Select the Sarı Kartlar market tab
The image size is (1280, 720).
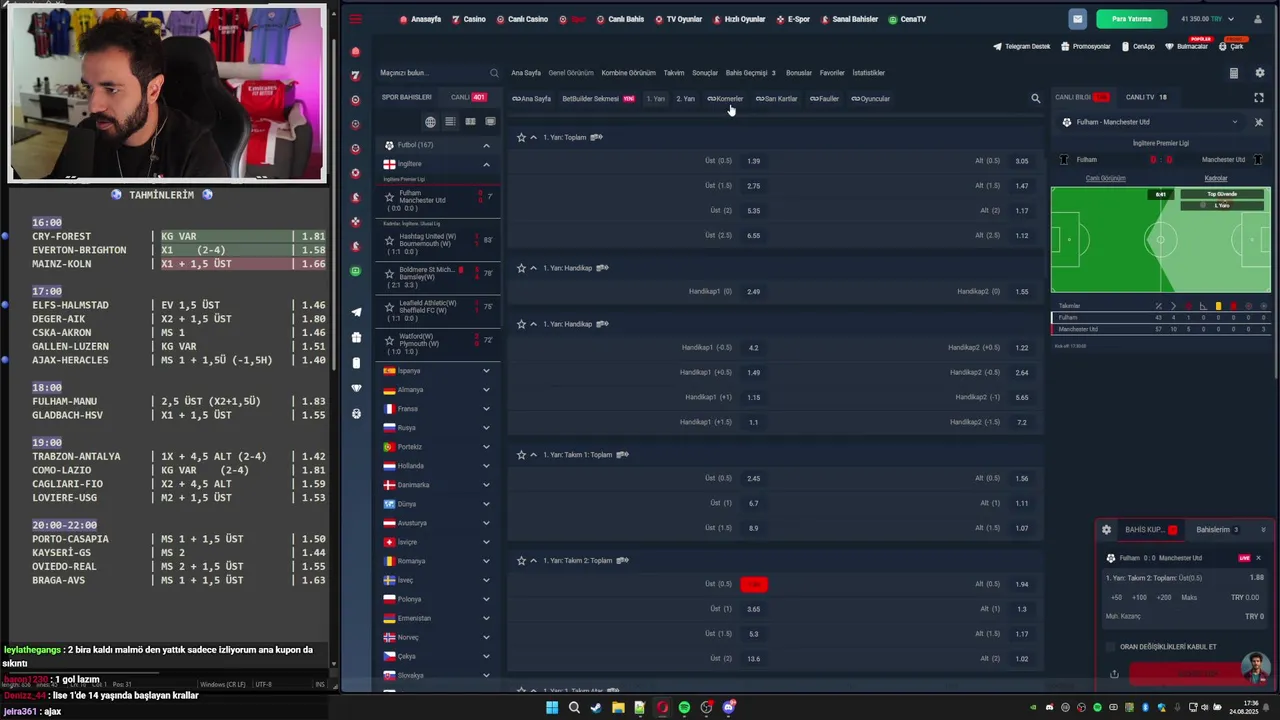pos(776,99)
